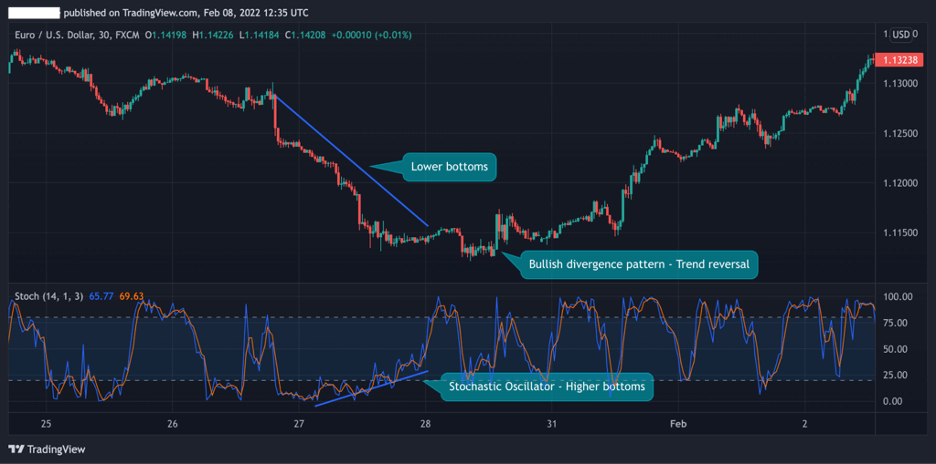Select the blue ascending trendline on stochastic pane
The width and height of the screenshot is (936, 464).
pyautogui.click(x=371, y=389)
